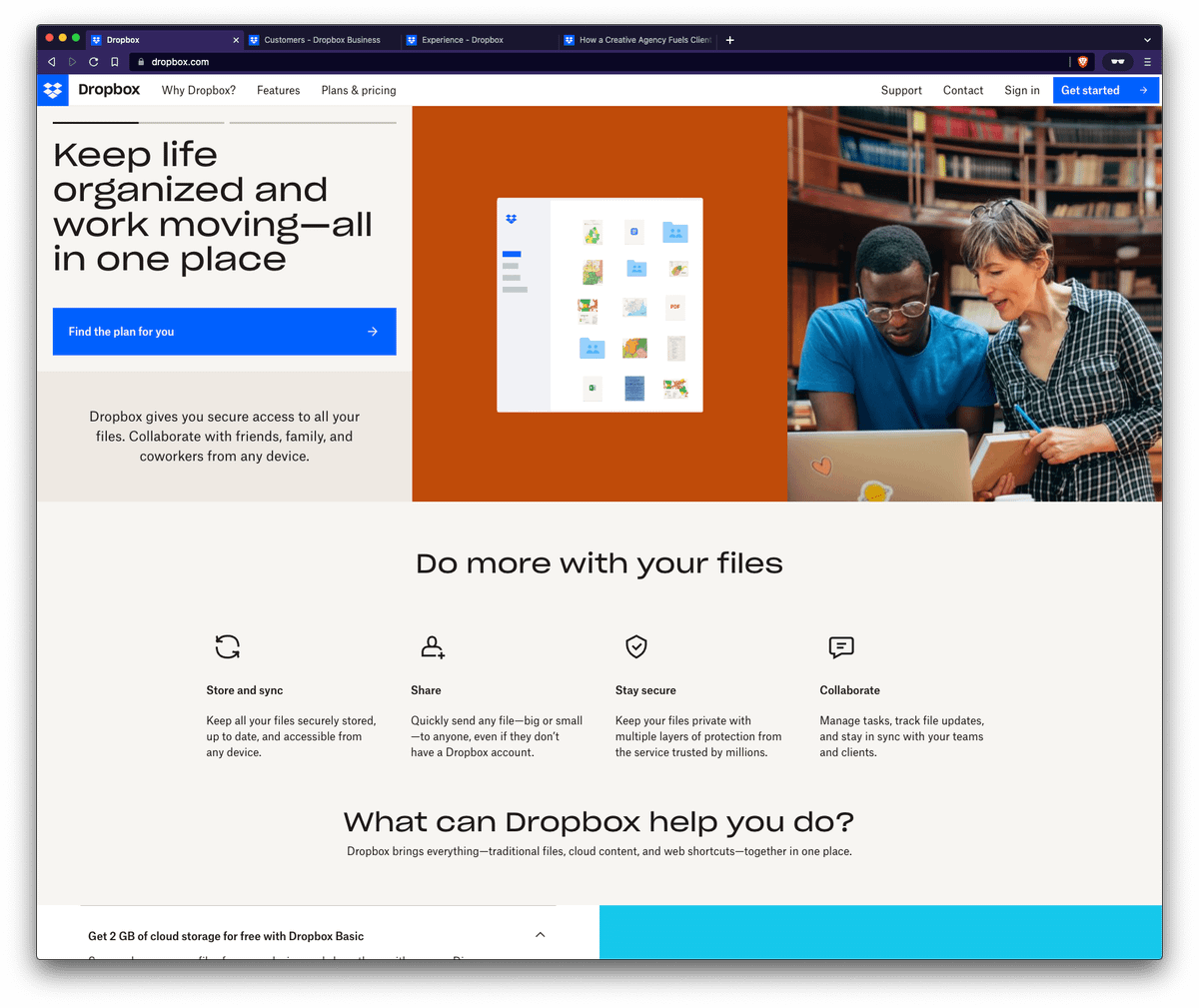Reload the page with the refresh icon
The image size is (1199, 1008).
click(x=93, y=62)
